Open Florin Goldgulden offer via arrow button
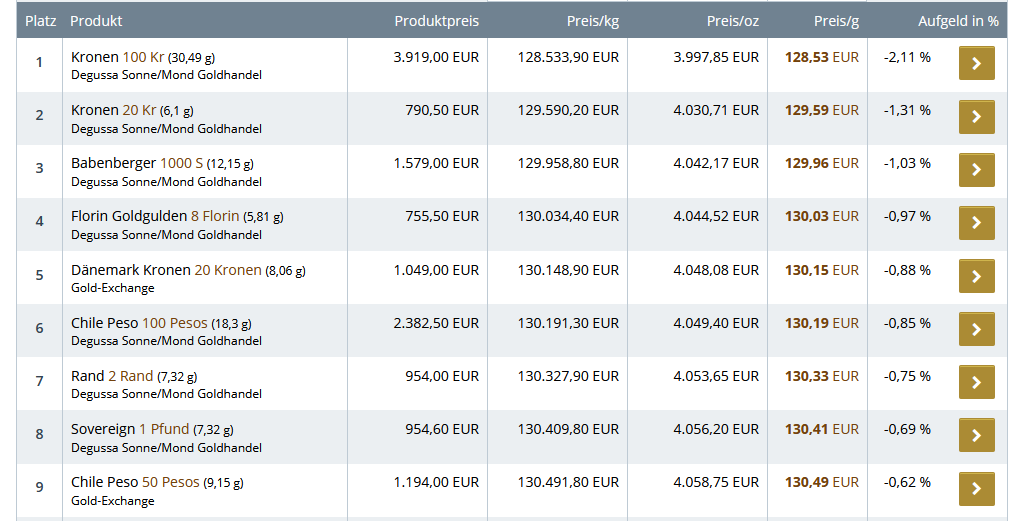 point(976,223)
